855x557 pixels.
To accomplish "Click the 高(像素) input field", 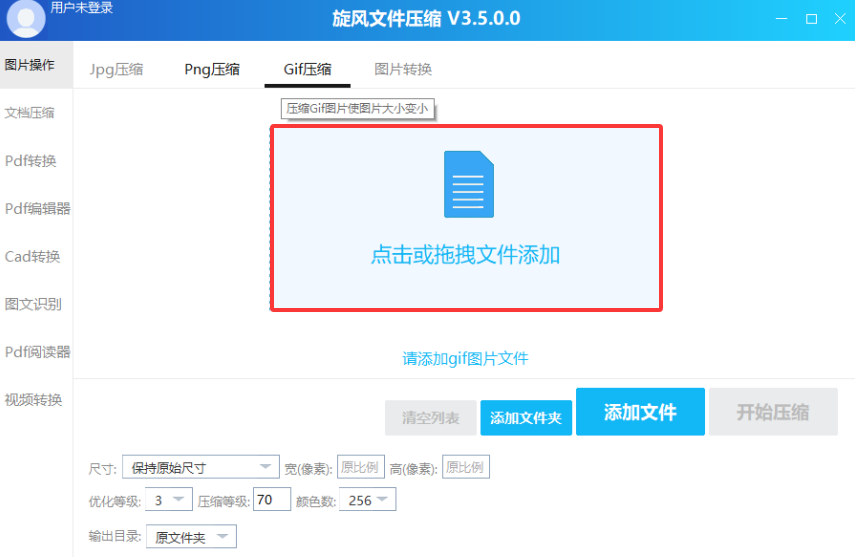I will pos(466,467).
